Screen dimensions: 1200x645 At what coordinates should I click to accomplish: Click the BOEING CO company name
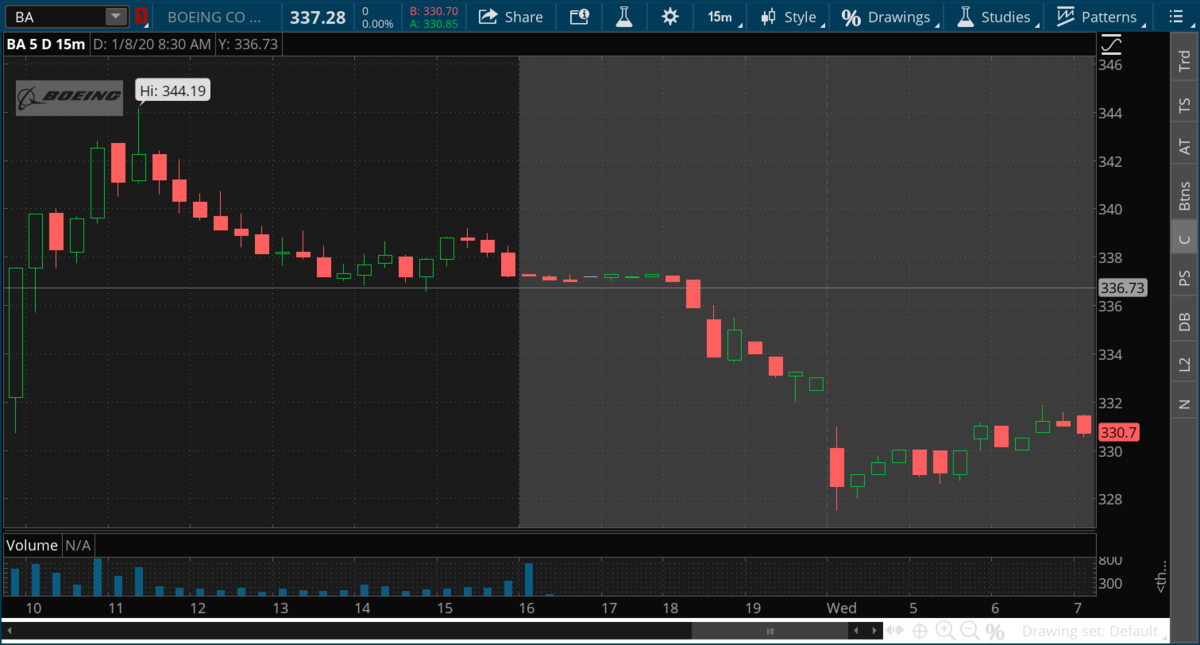[x=214, y=17]
